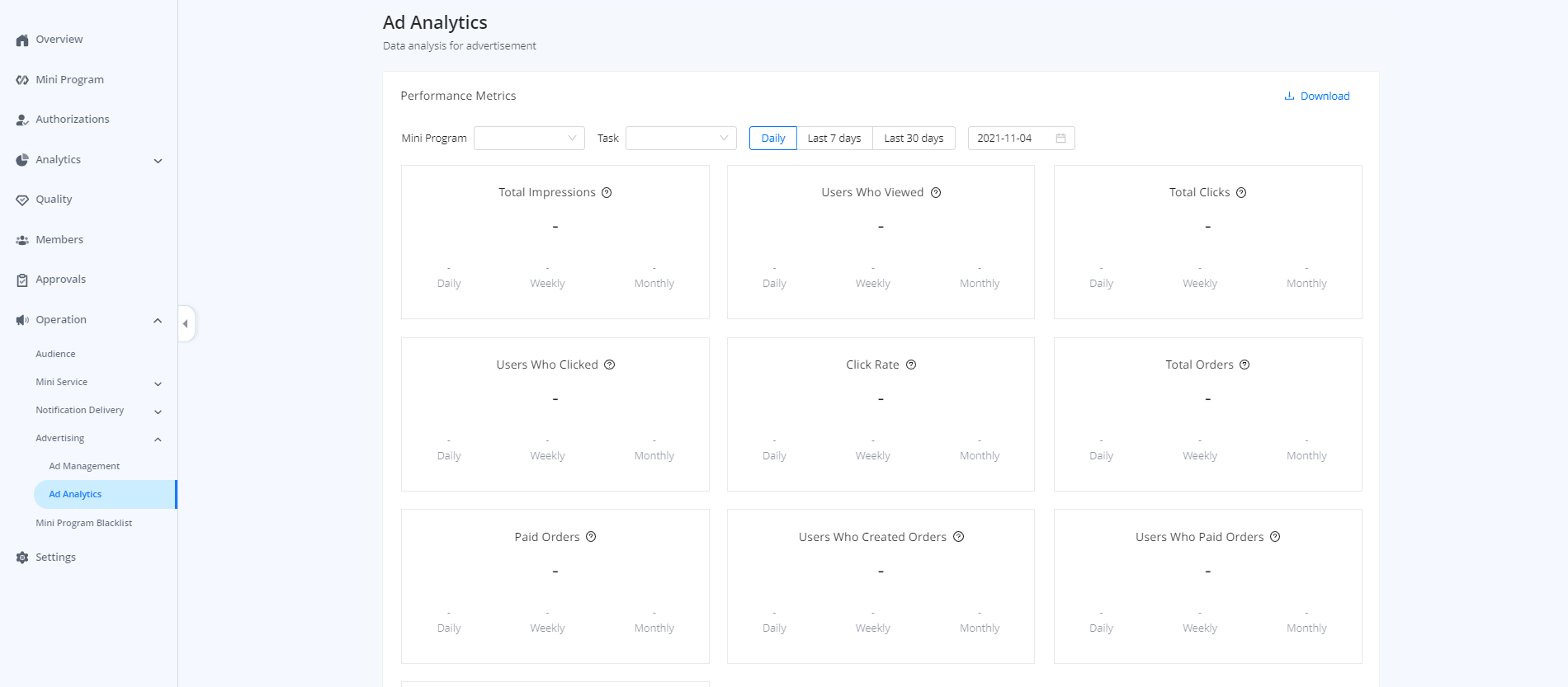Open calendar icon in date field

pyautogui.click(x=1060, y=139)
